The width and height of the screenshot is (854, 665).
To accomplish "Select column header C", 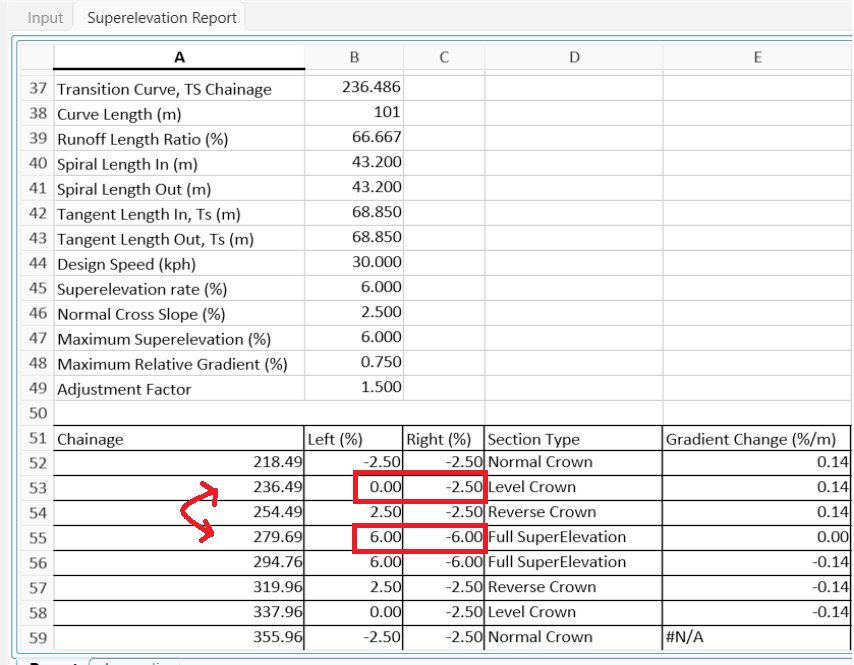I will tap(442, 57).
